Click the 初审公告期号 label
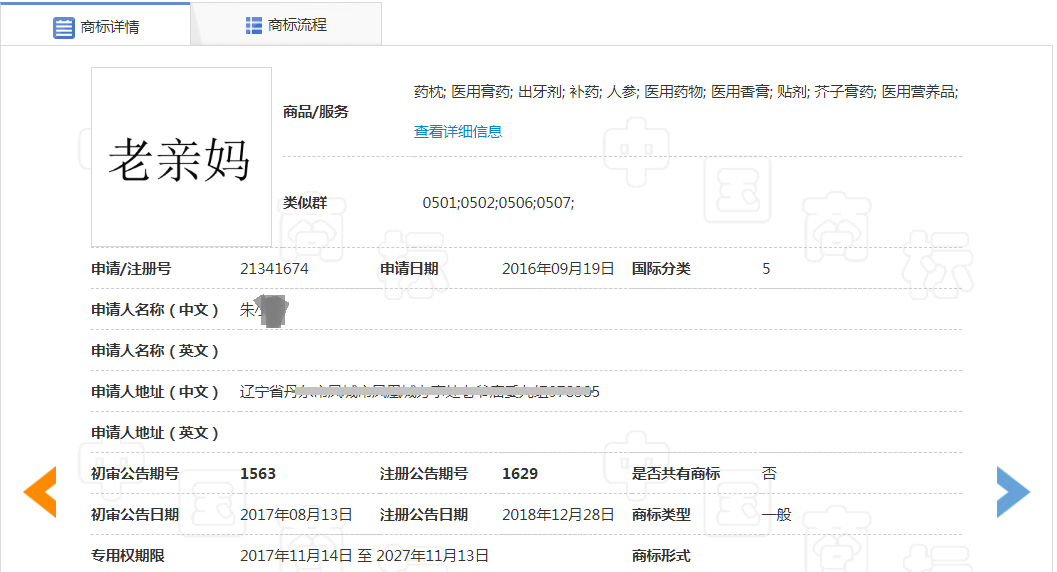This screenshot has height=572, width=1057. click(135, 474)
